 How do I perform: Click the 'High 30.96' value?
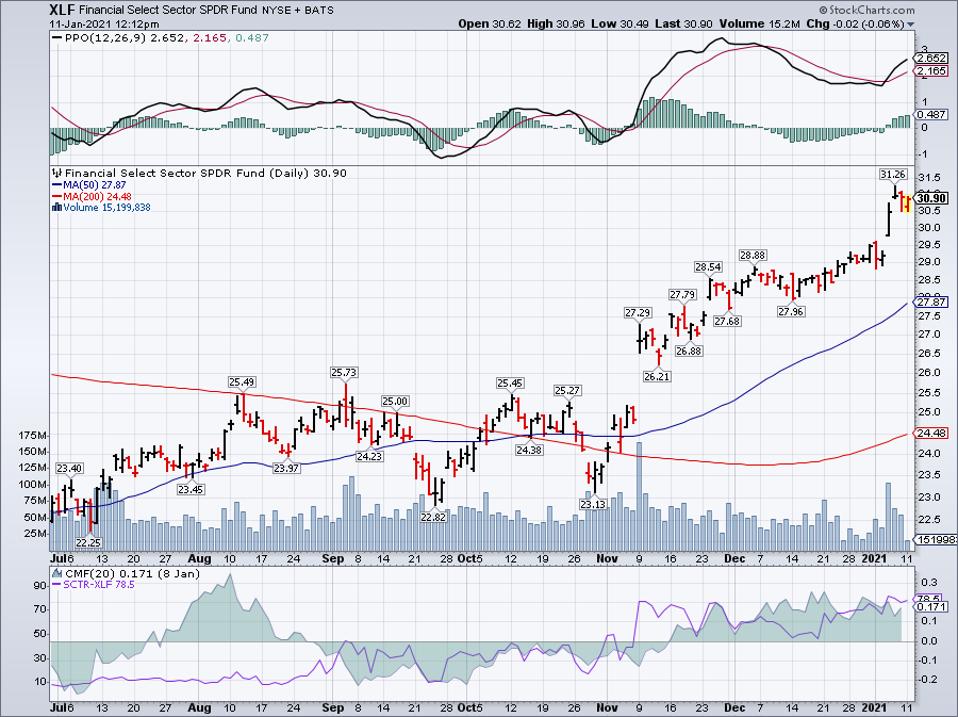555,24
